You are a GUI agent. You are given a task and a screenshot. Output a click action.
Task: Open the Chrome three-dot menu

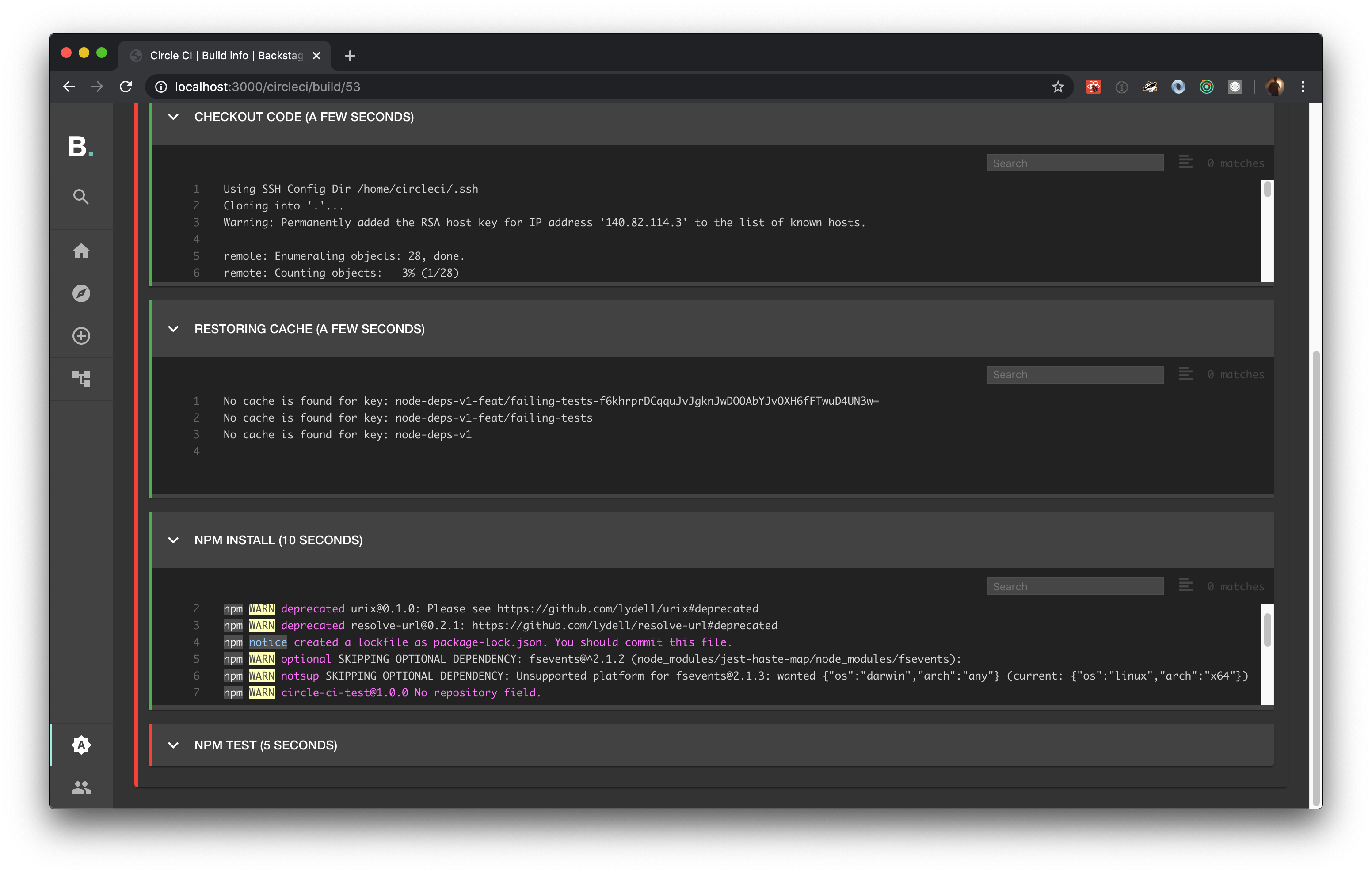[x=1303, y=87]
